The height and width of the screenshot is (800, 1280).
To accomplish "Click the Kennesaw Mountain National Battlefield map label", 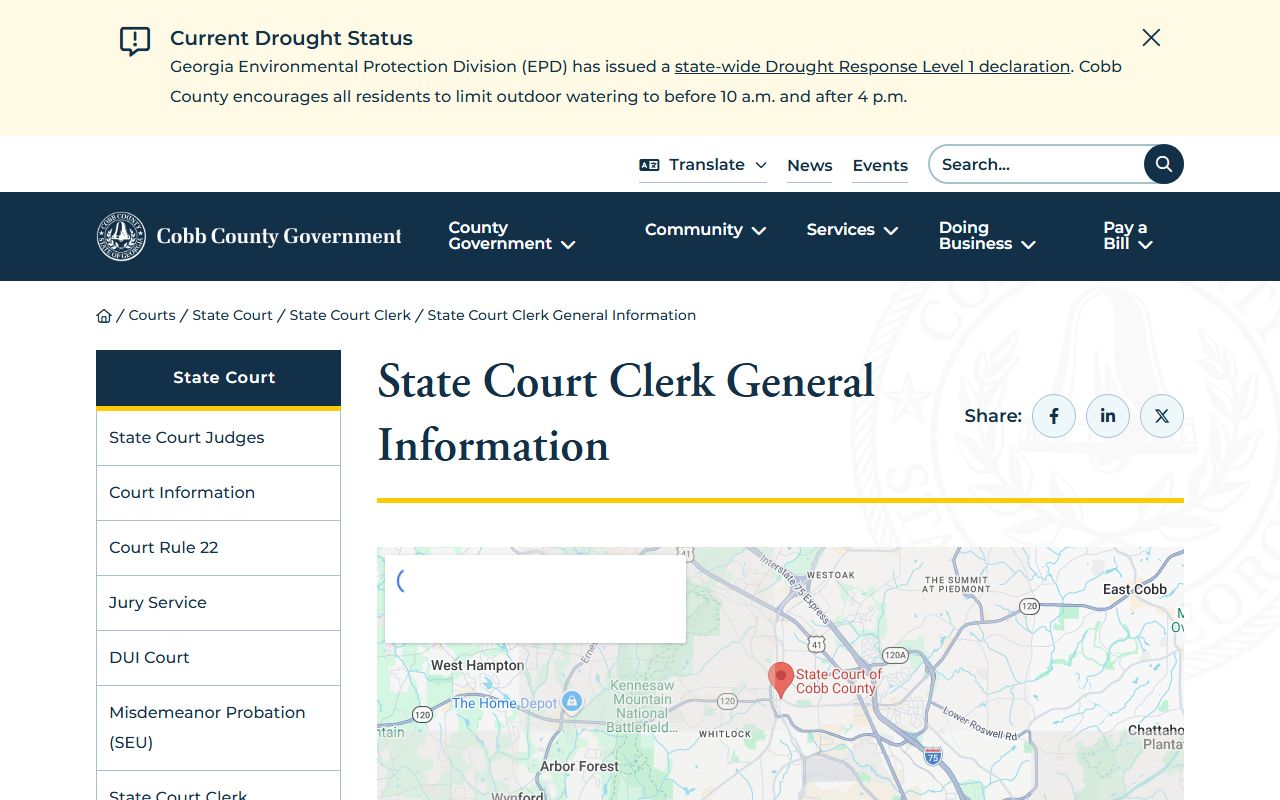I will point(642,707).
